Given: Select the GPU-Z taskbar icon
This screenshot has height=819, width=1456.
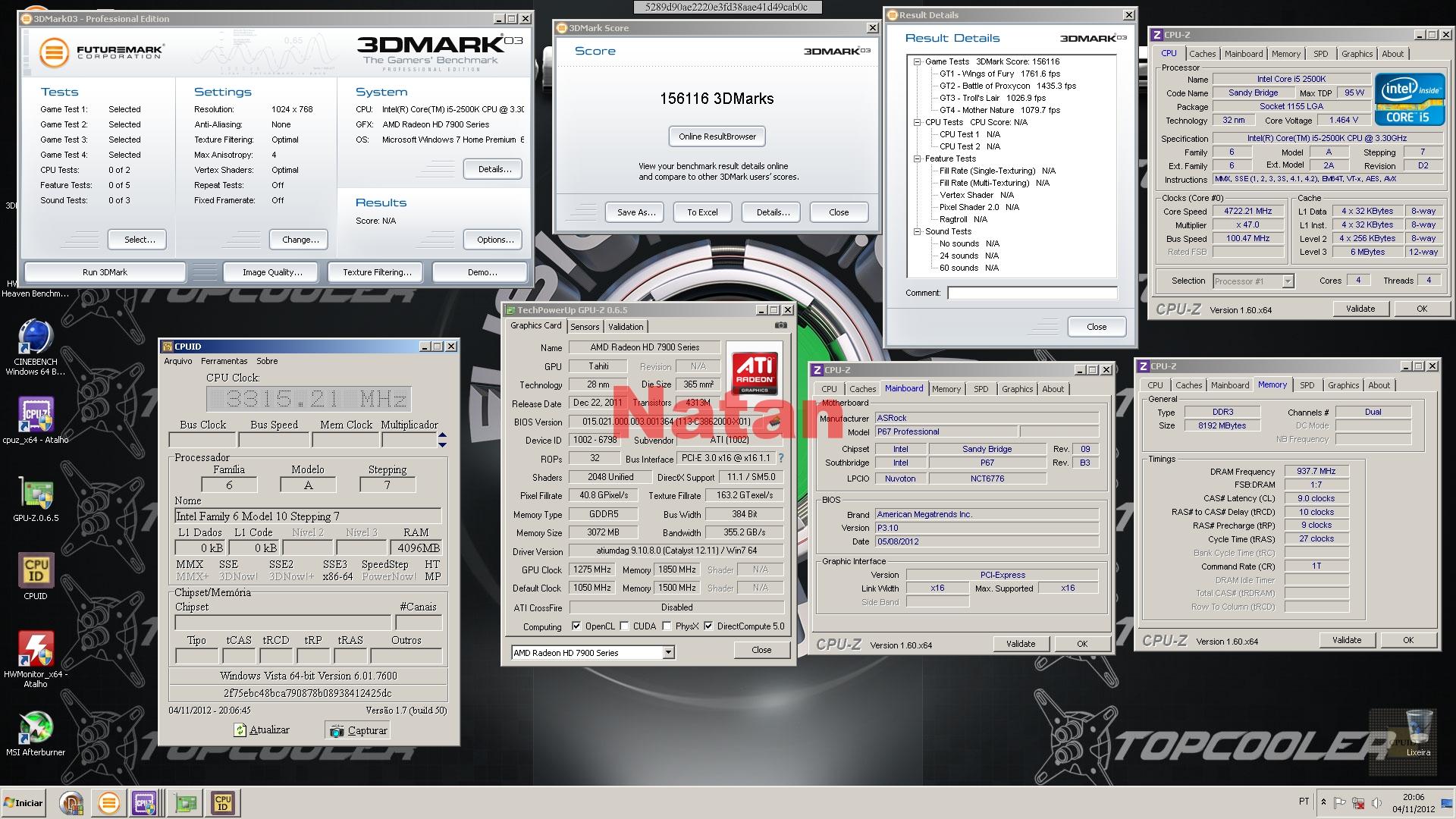Looking at the screenshot, I should click(186, 803).
